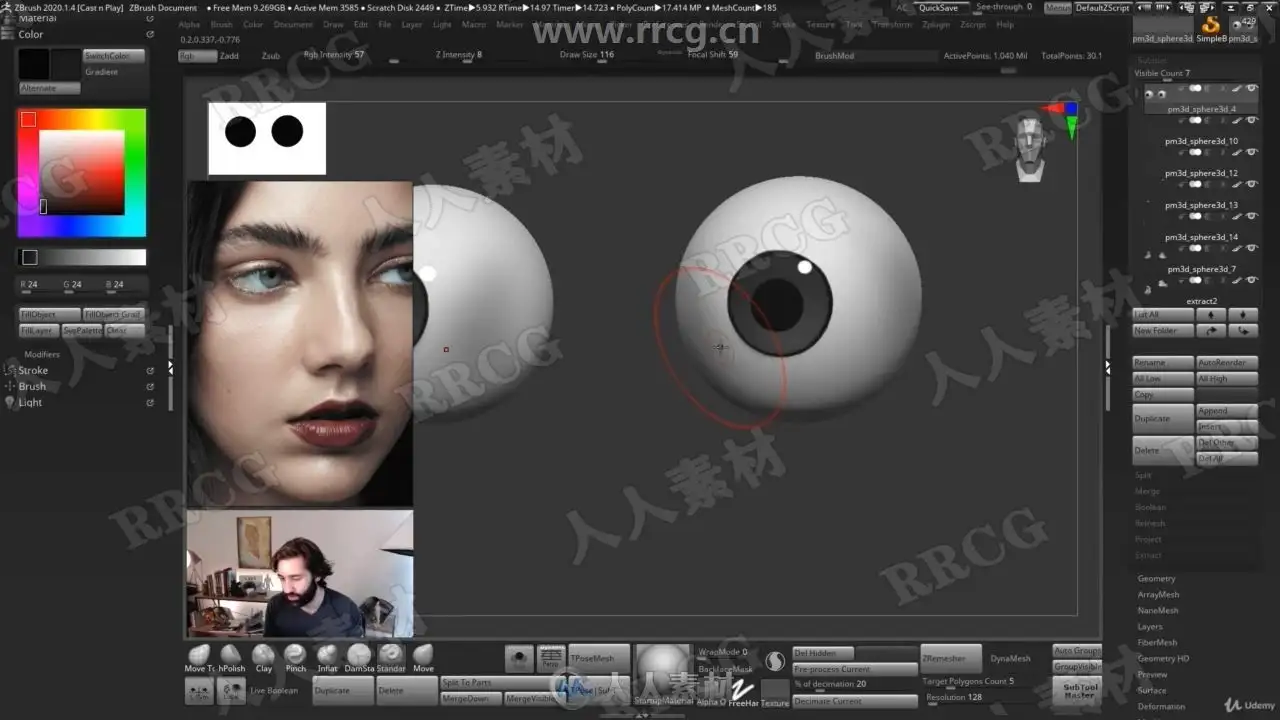Move subtool down with down arrow

click(1243, 314)
